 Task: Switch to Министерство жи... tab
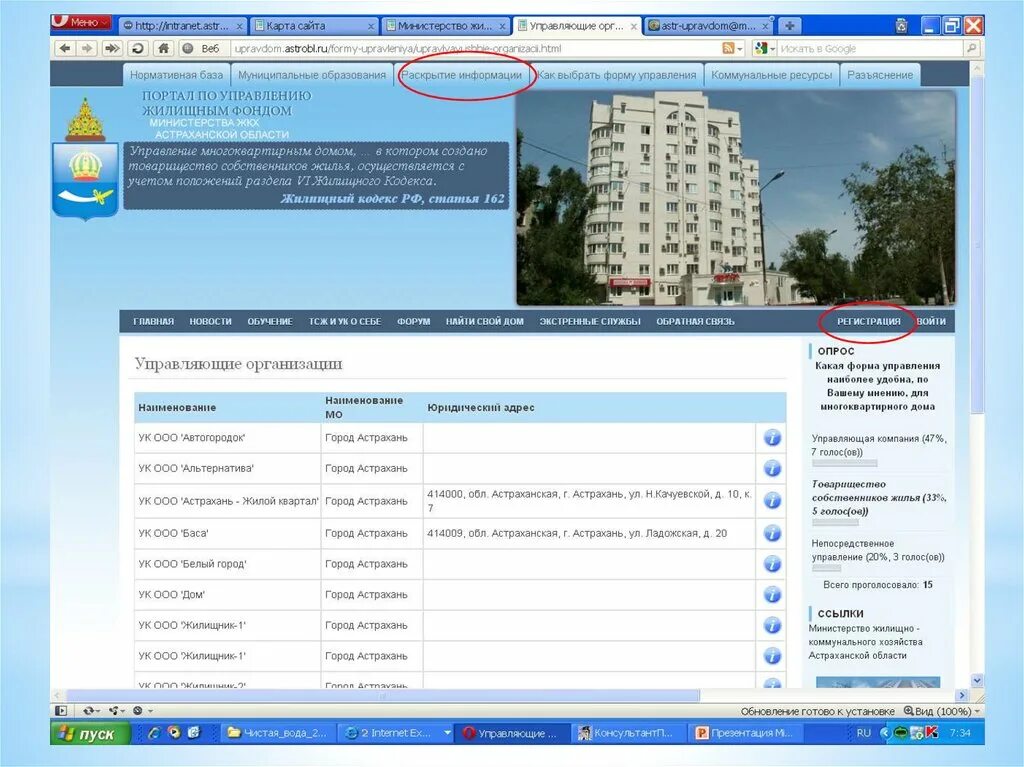click(446, 26)
